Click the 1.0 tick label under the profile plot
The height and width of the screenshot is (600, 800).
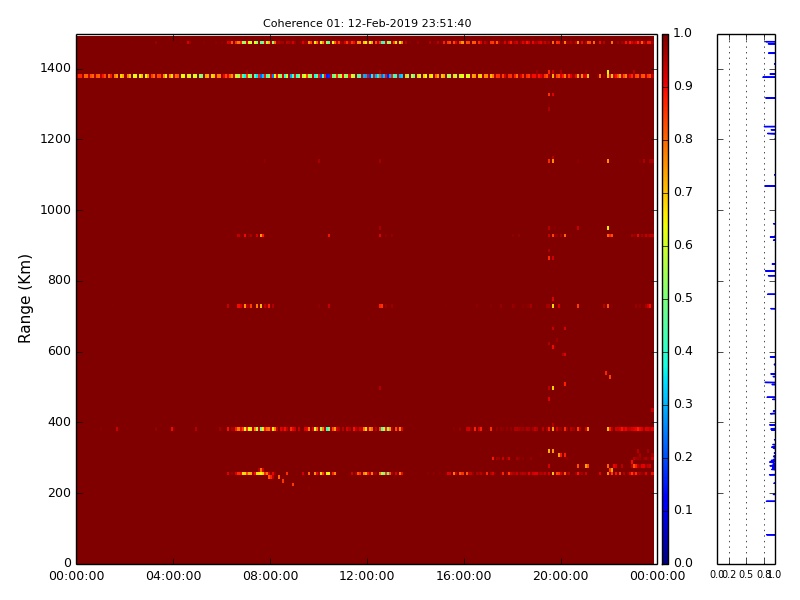point(774,575)
